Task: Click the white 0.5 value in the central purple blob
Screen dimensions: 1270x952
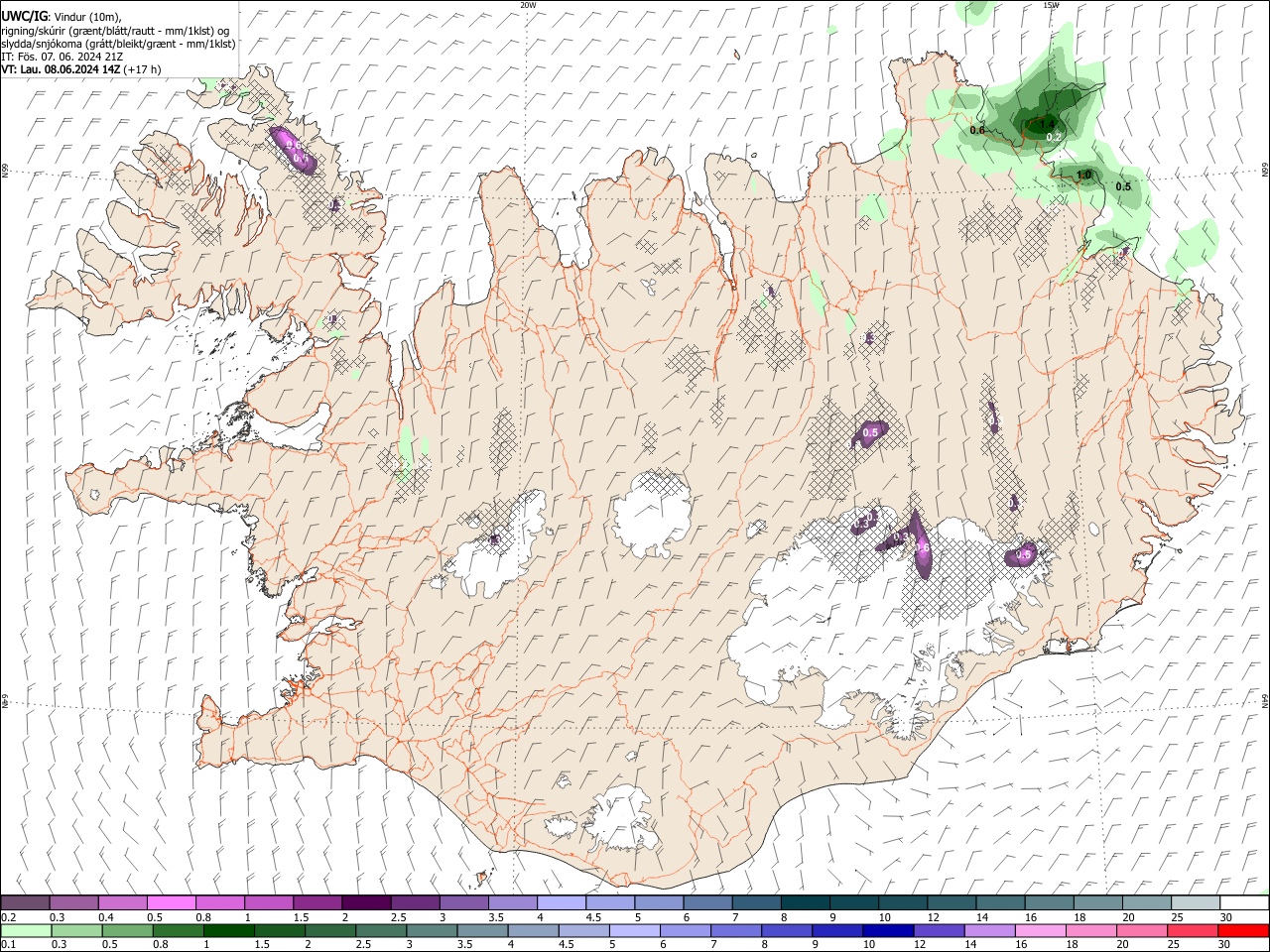Action: (x=871, y=432)
